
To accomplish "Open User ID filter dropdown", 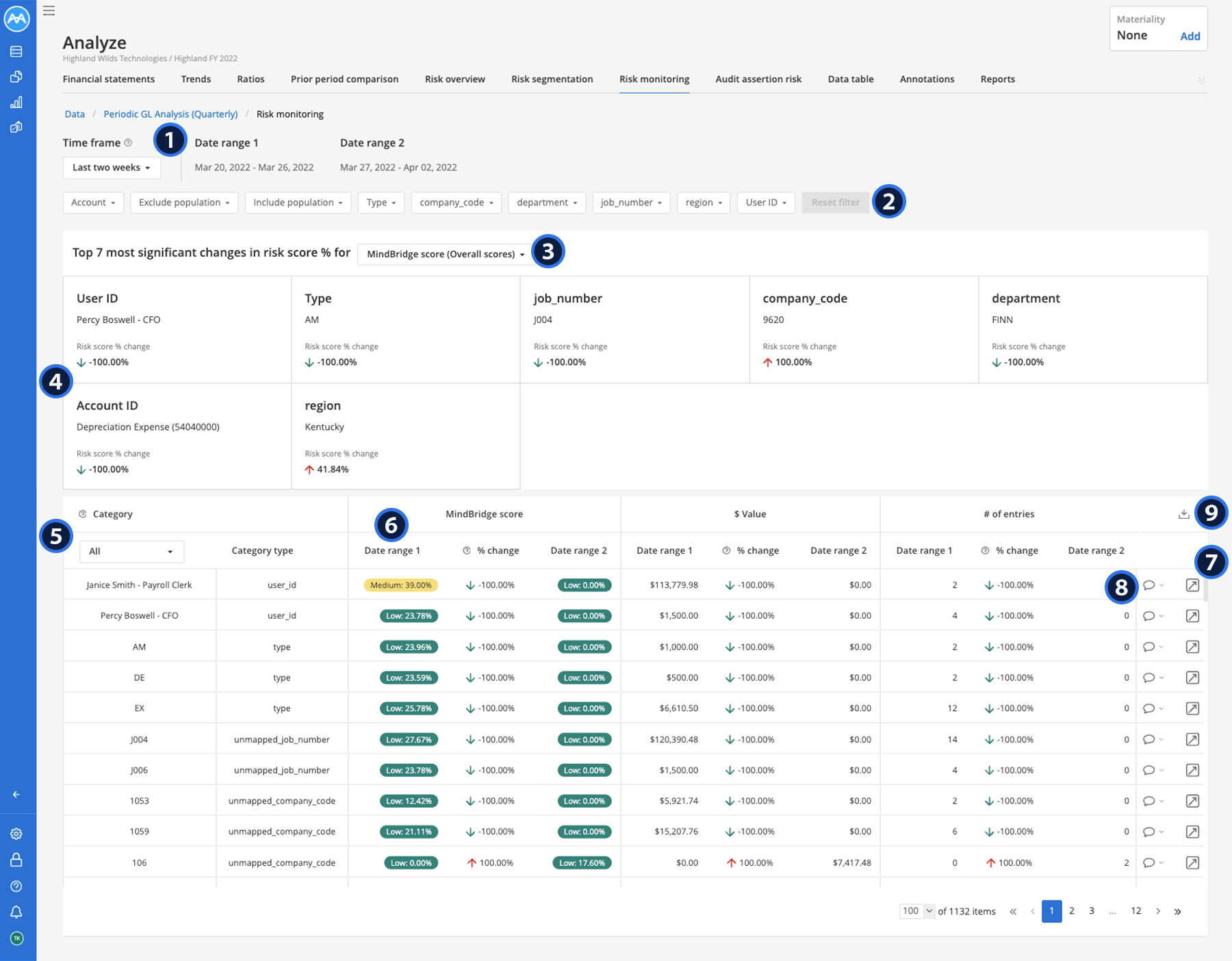I will (x=766, y=203).
